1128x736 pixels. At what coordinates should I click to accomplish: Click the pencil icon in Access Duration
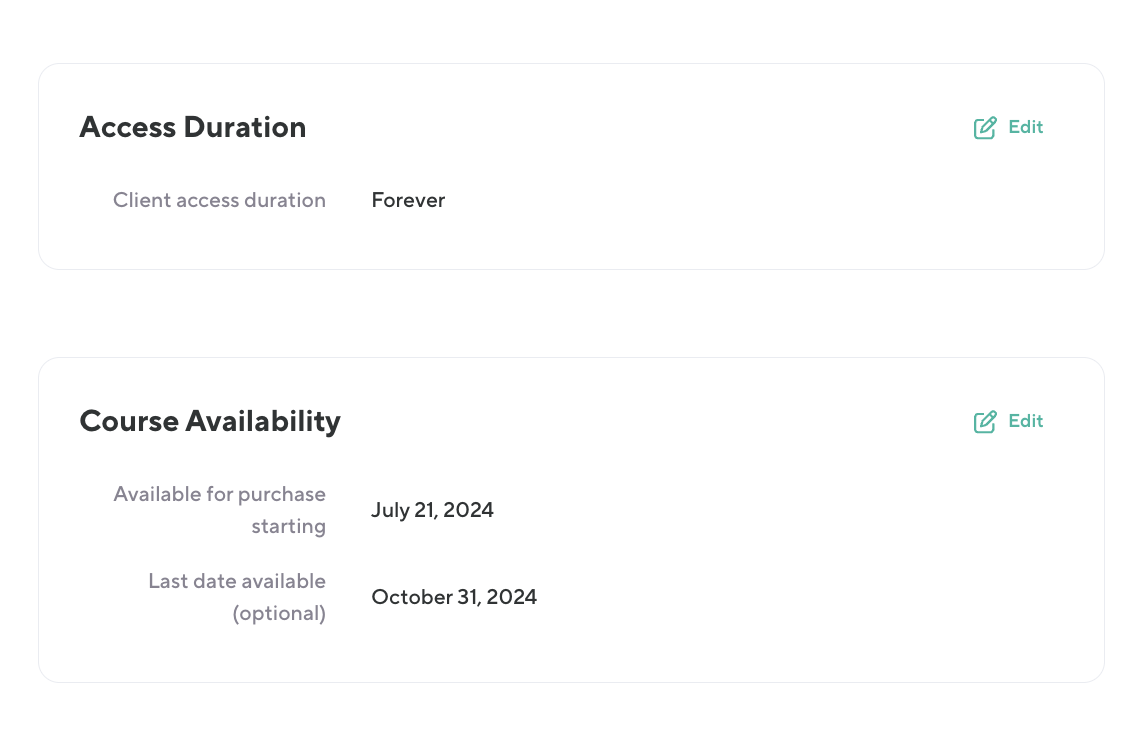pyautogui.click(x=985, y=128)
